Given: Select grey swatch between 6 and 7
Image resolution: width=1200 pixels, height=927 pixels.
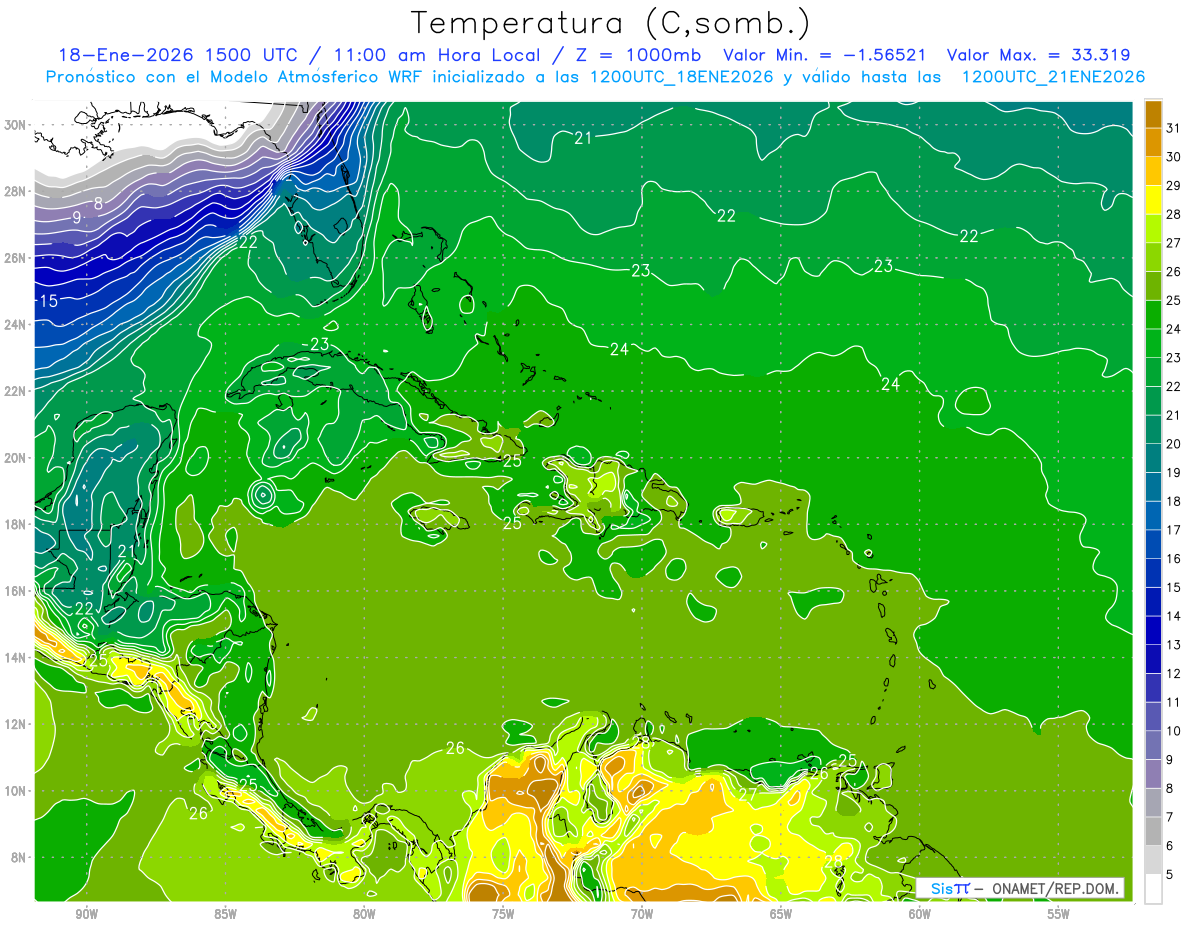Looking at the screenshot, I should pyautogui.click(x=1153, y=831).
